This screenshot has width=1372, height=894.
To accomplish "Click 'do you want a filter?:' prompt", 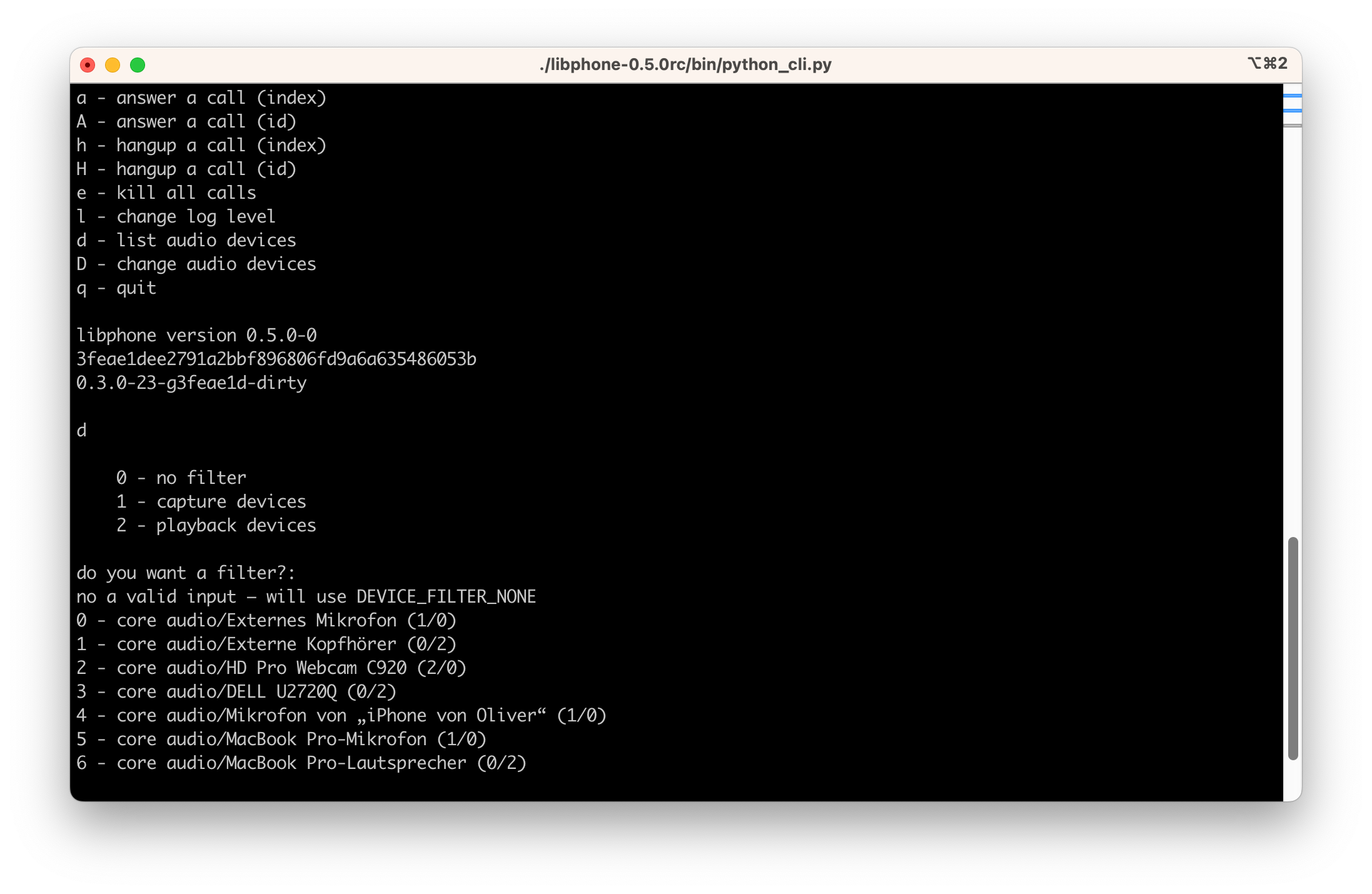I will pos(186,573).
